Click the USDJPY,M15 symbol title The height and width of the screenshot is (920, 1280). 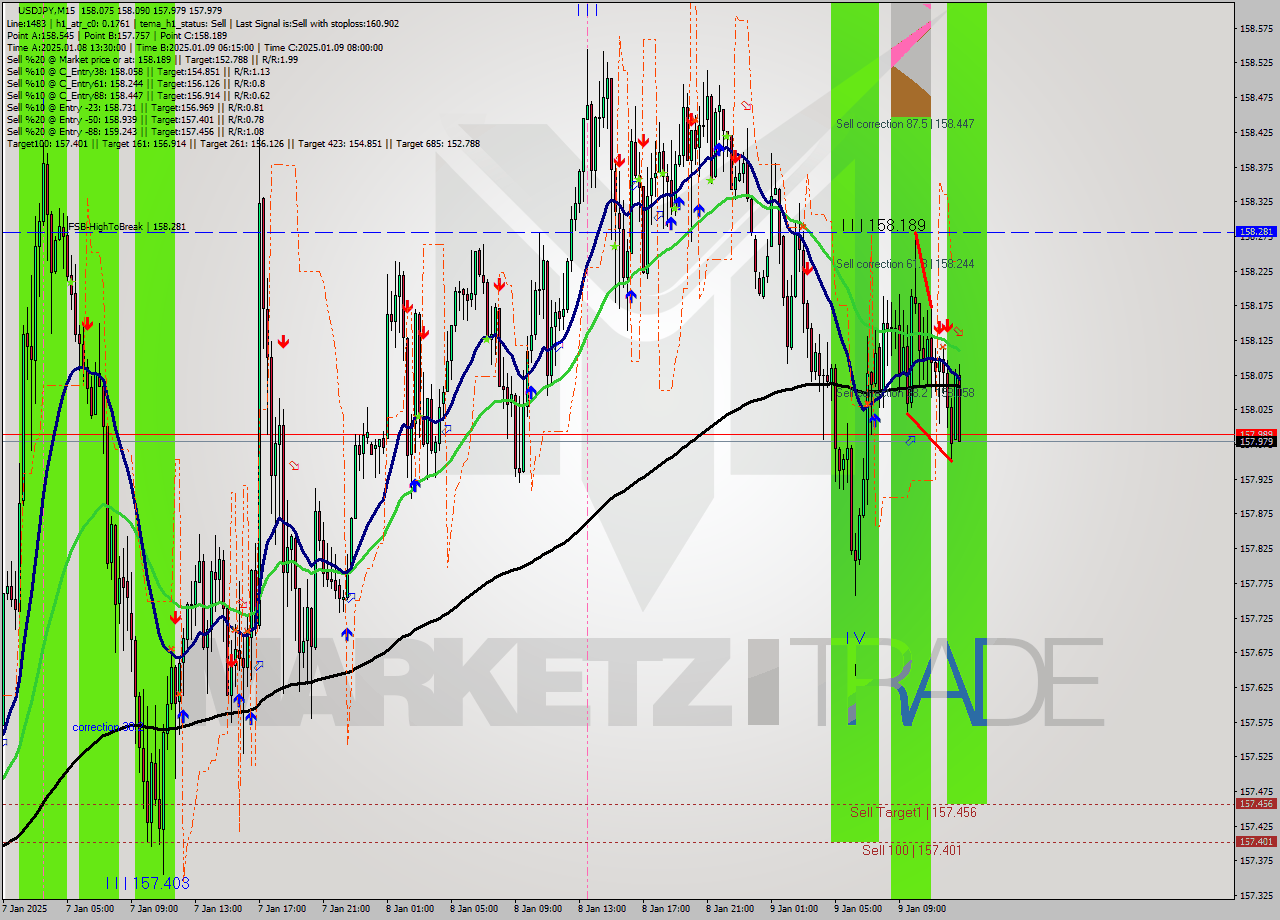tap(48, 11)
